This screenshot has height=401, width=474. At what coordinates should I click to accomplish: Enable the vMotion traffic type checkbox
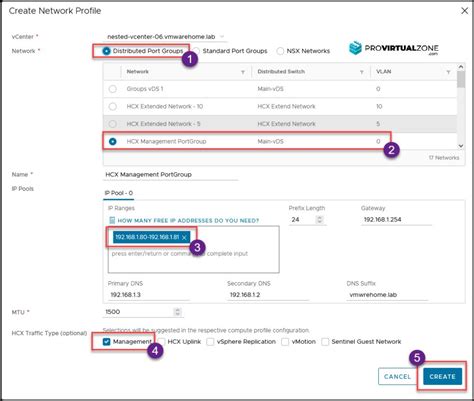point(285,342)
